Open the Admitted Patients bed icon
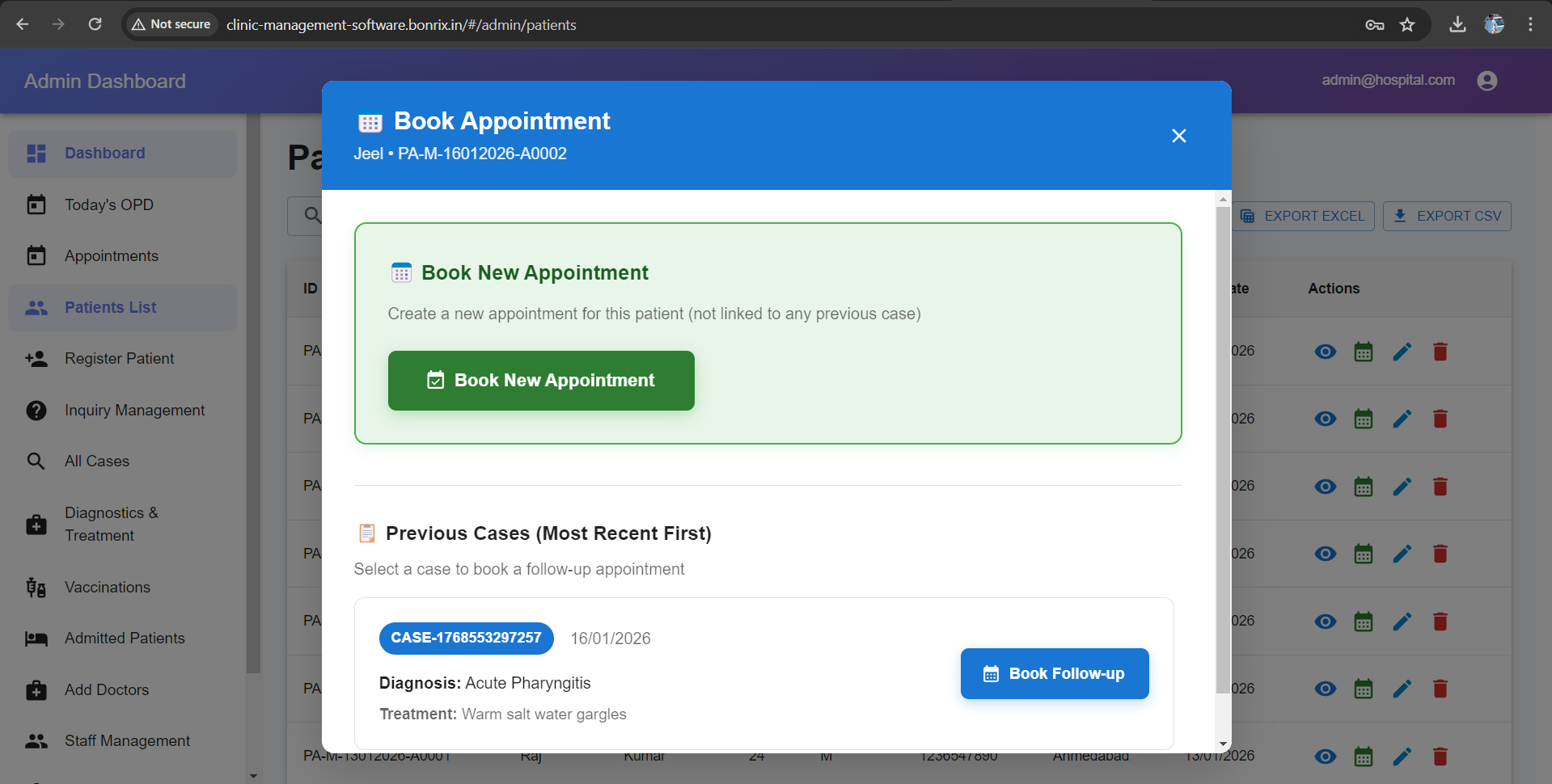1552x784 pixels. [x=36, y=639]
